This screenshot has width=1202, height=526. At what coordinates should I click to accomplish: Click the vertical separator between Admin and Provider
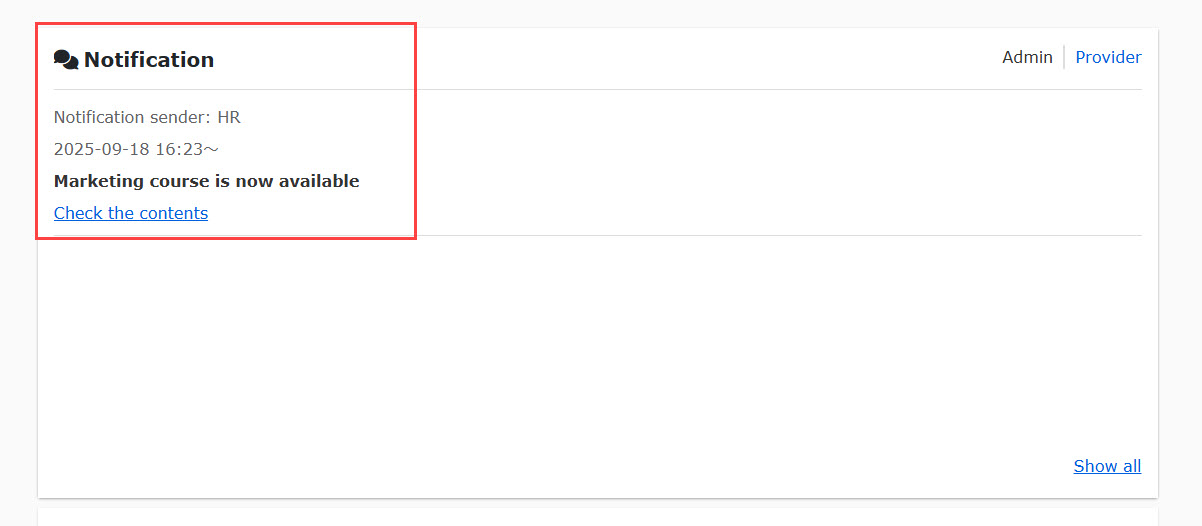(1064, 57)
